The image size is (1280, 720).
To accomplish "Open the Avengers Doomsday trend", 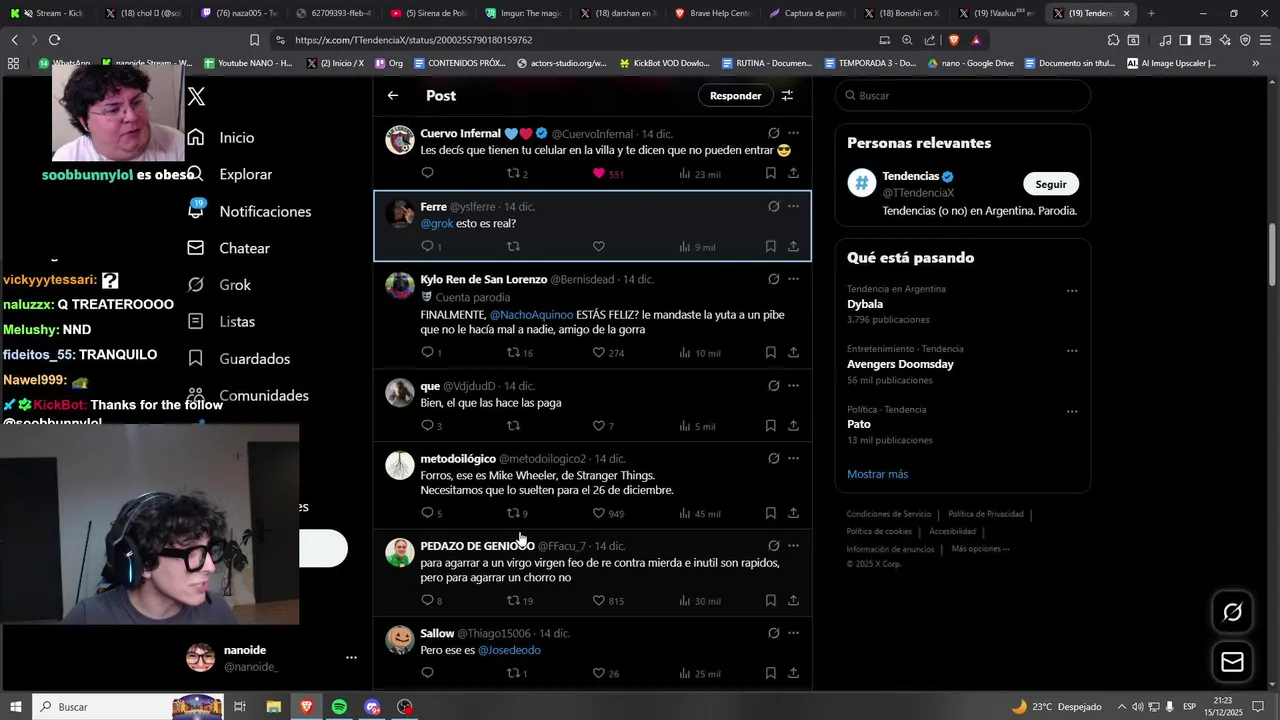I will point(900,364).
